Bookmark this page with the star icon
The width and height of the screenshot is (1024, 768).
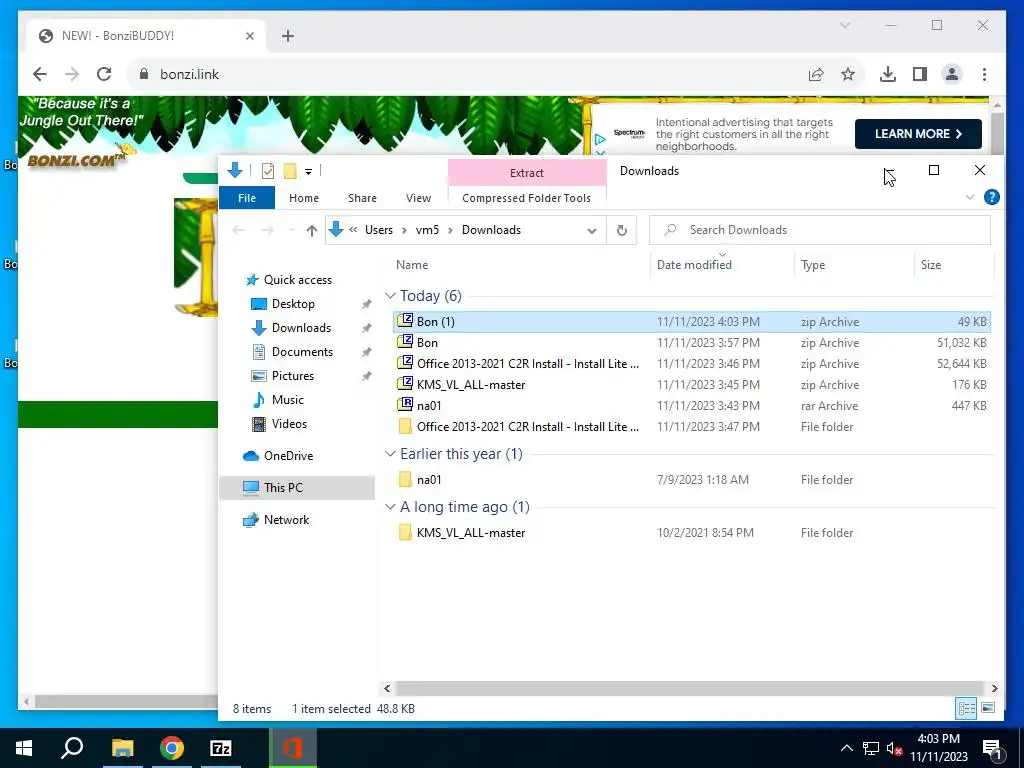coord(848,74)
